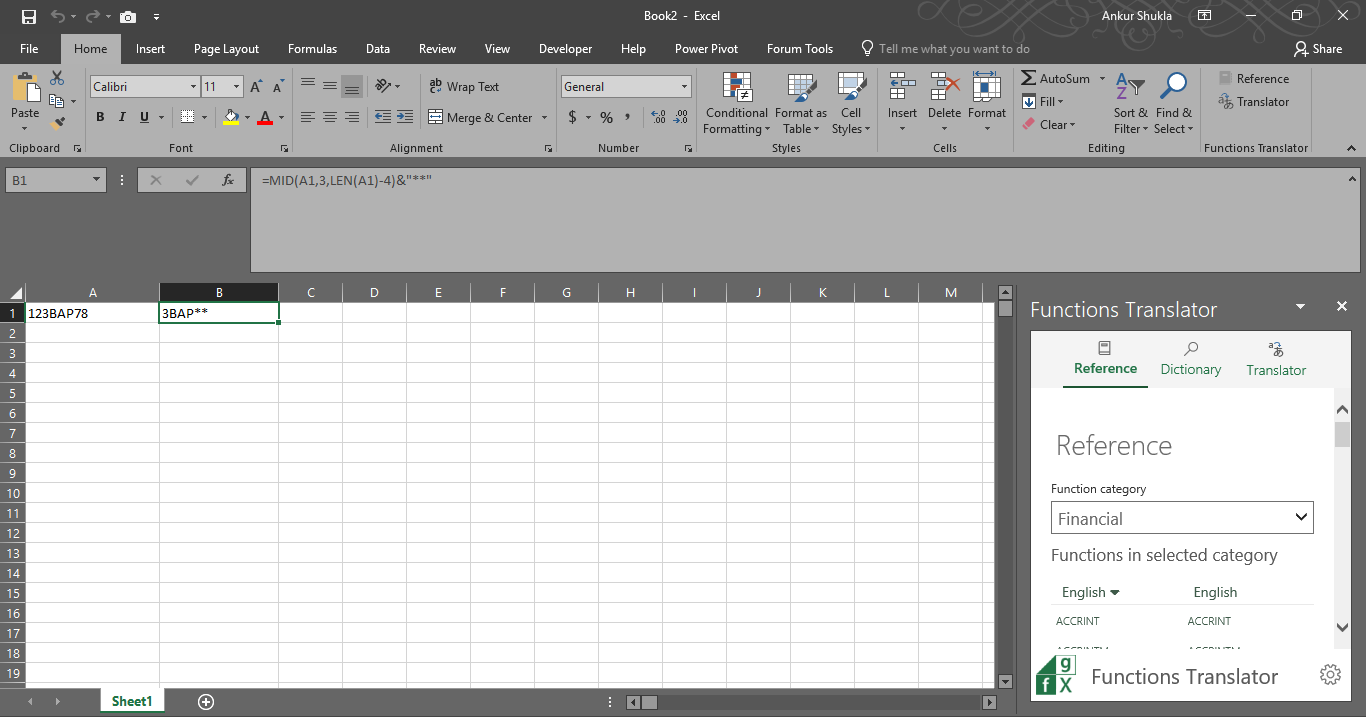The height and width of the screenshot is (717, 1366).
Task: Click the Share button
Action: point(1317,49)
